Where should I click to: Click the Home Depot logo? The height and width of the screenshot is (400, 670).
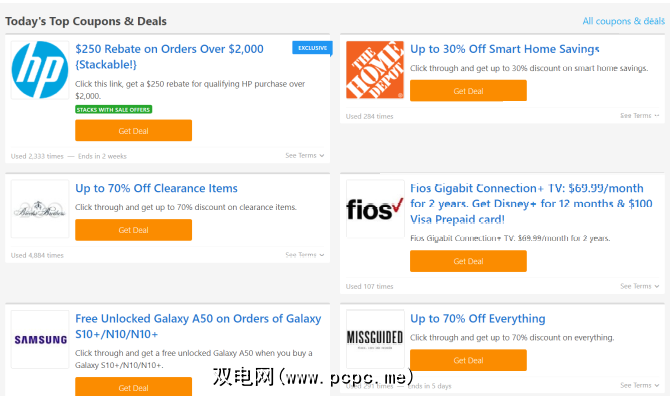(x=375, y=70)
